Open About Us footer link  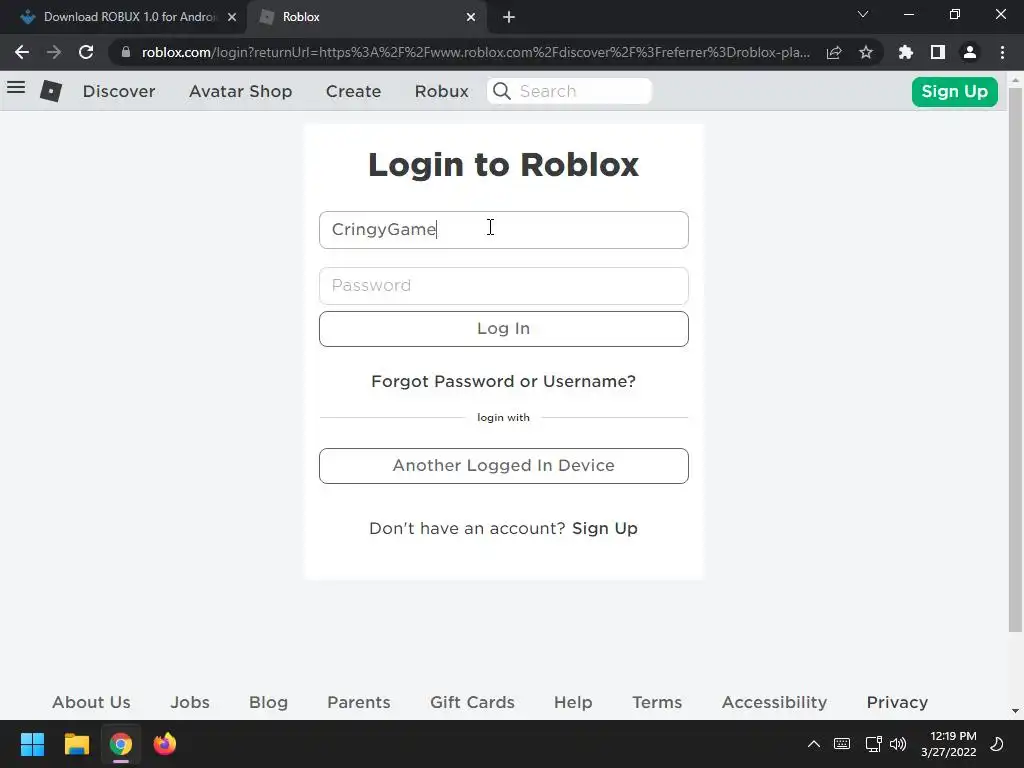tap(91, 702)
